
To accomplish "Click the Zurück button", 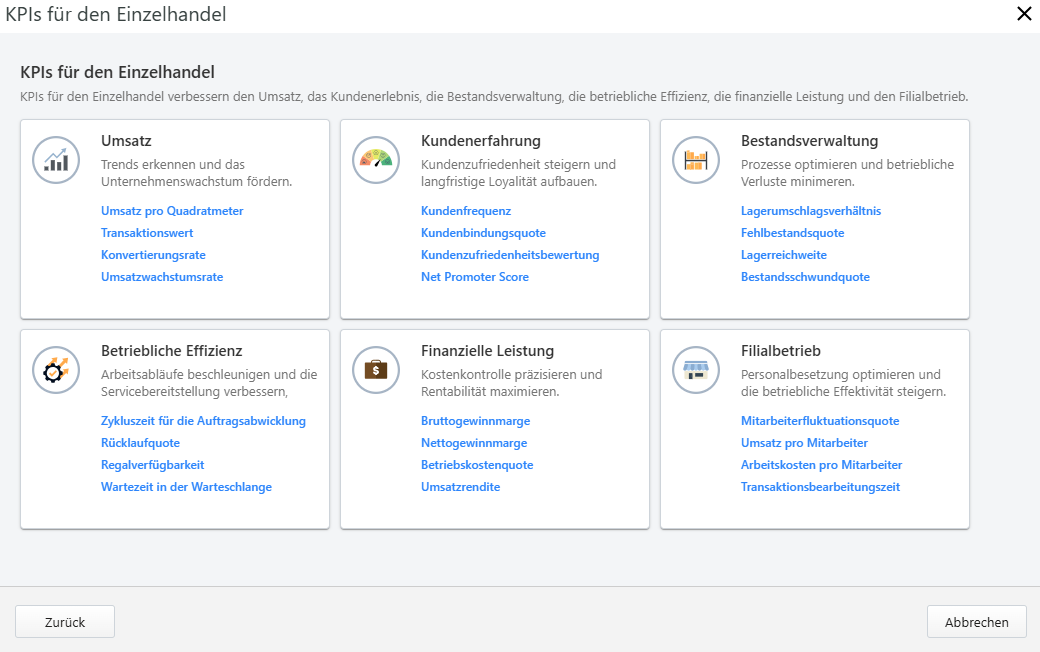I will [64, 621].
